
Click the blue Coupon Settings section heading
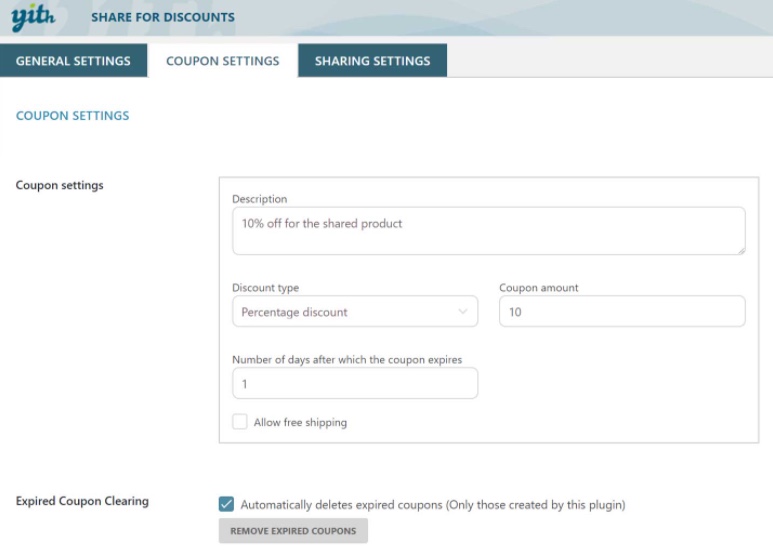[73, 116]
